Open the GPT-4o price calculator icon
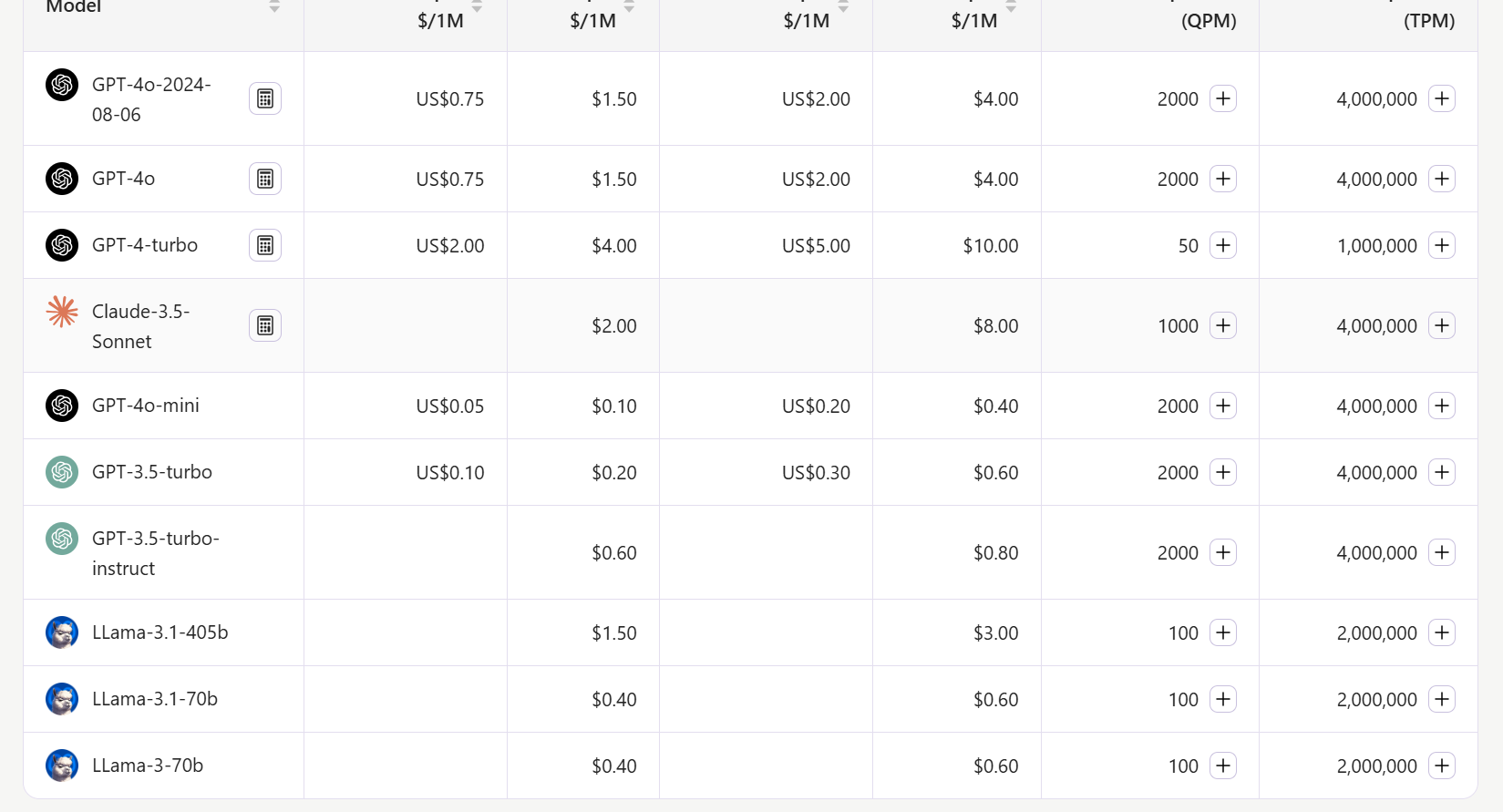The image size is (1503, 812). pos(265,179)
